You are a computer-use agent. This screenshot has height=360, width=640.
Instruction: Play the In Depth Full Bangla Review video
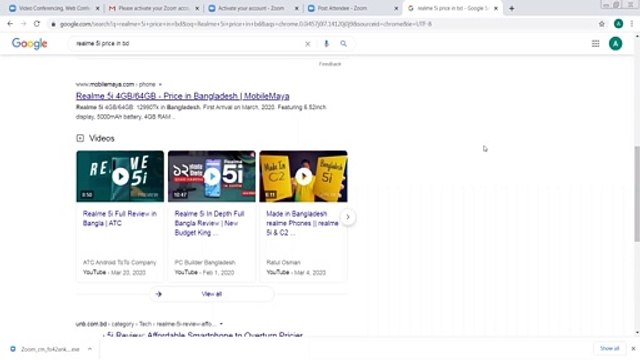(212, 176)
